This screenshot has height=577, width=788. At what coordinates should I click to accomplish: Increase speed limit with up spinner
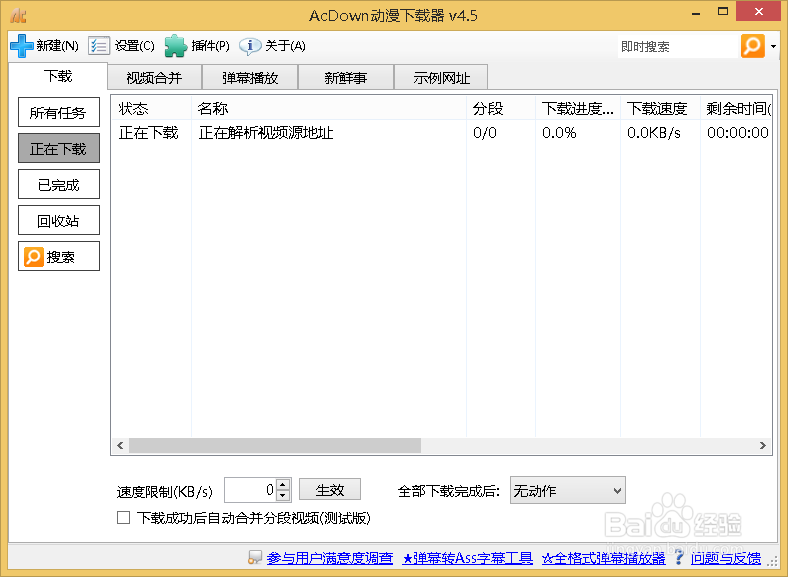[x=283, y=485]
